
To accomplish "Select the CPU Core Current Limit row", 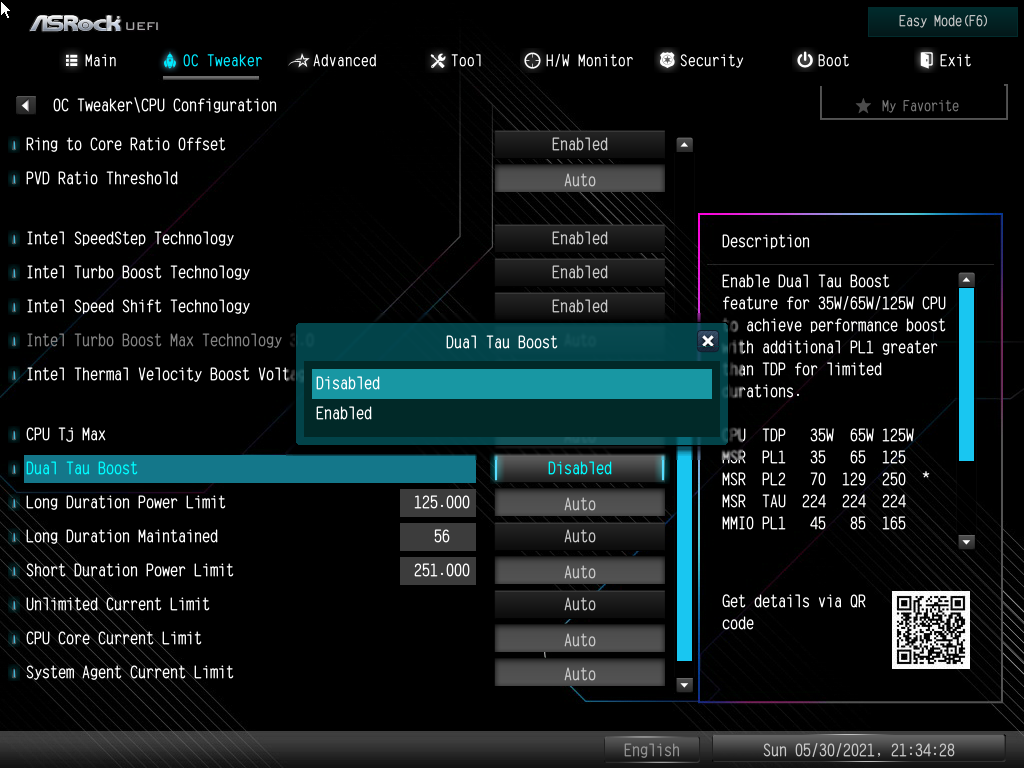I will tap(113, 638).
